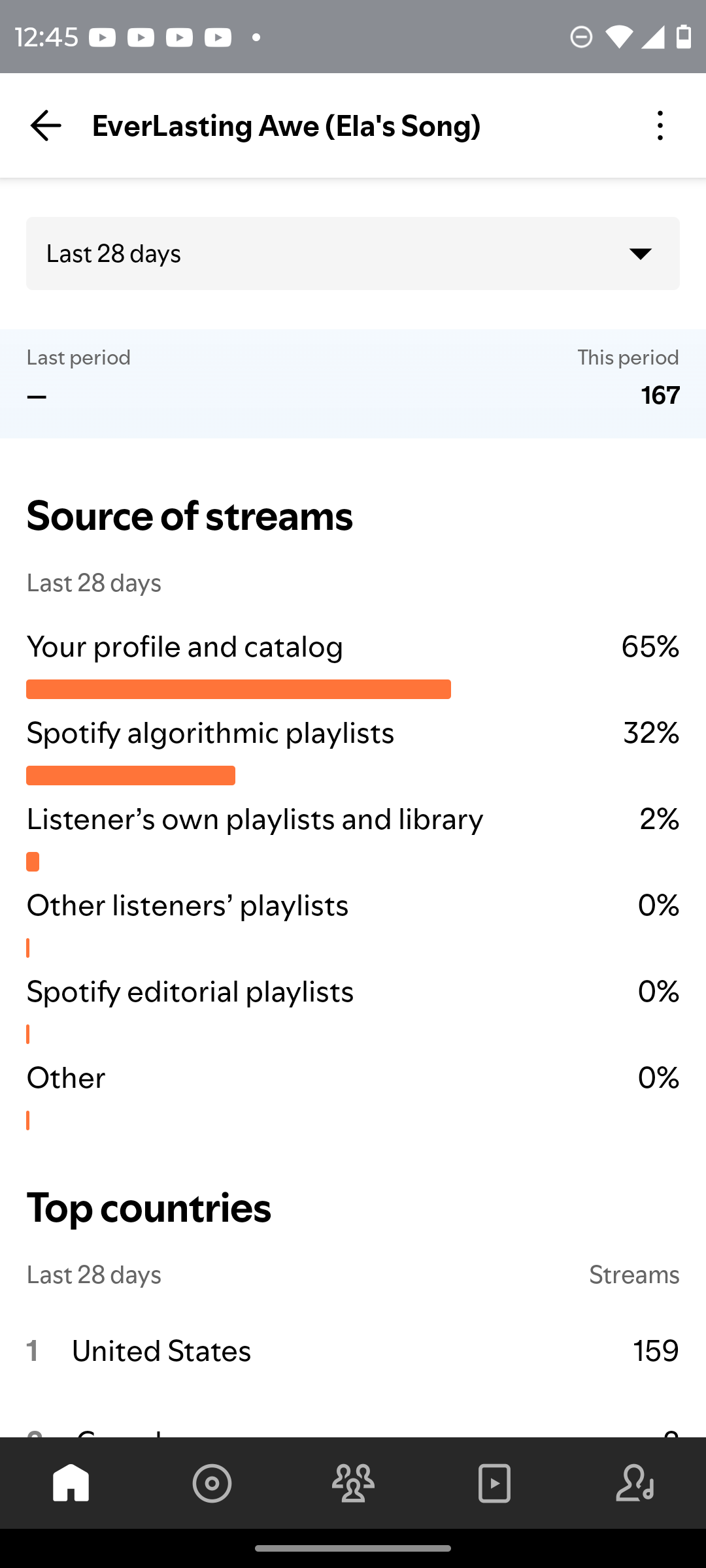This screenshot has height=1568, width=706.
Task: Click the dropdown arrow for time period
Action: pos(641,253)
